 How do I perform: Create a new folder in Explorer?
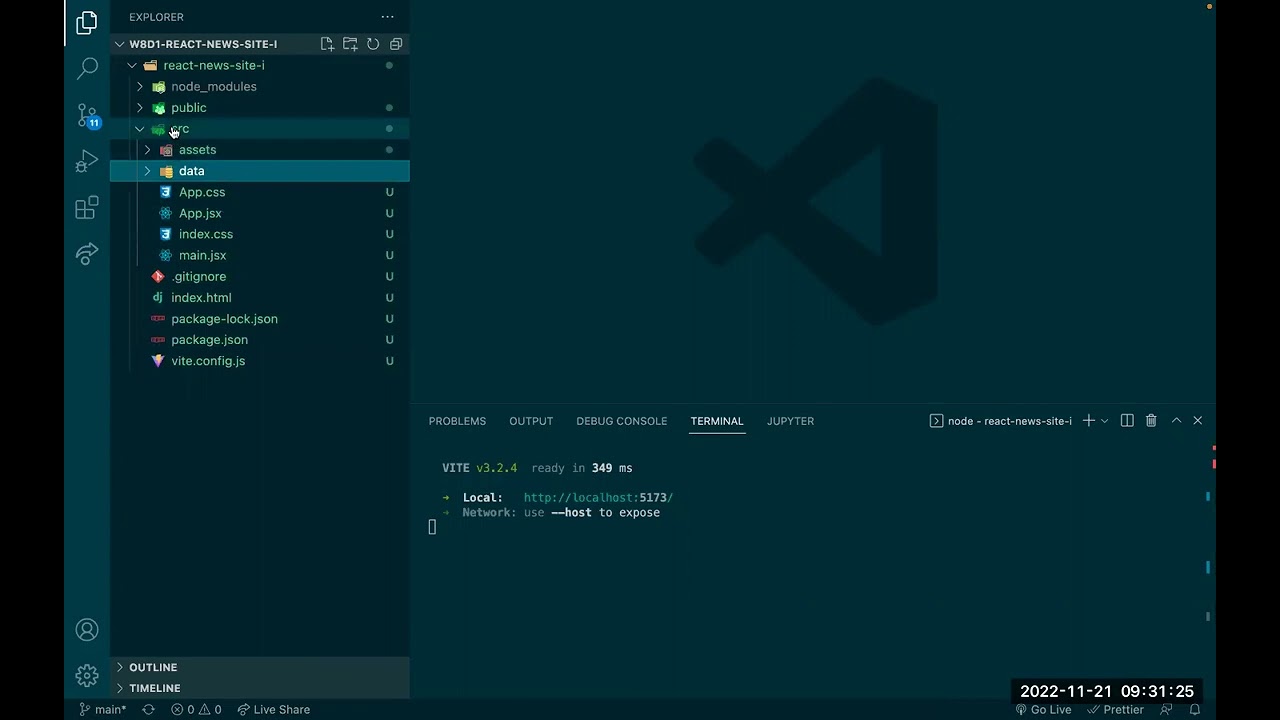point(350,44)
